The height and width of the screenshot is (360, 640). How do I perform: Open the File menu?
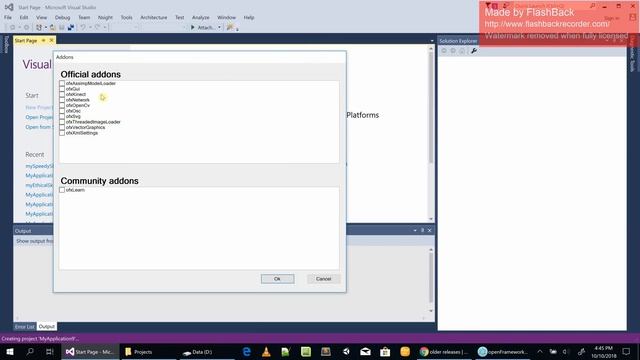coord(8,18)
